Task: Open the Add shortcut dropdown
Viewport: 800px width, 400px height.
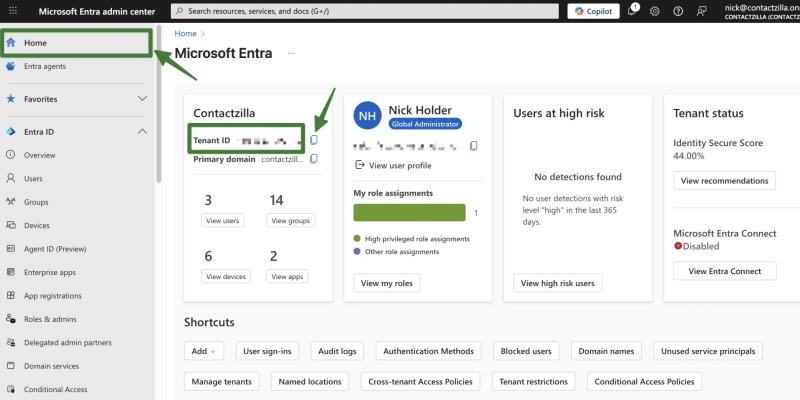Action: tap(204, 351)
